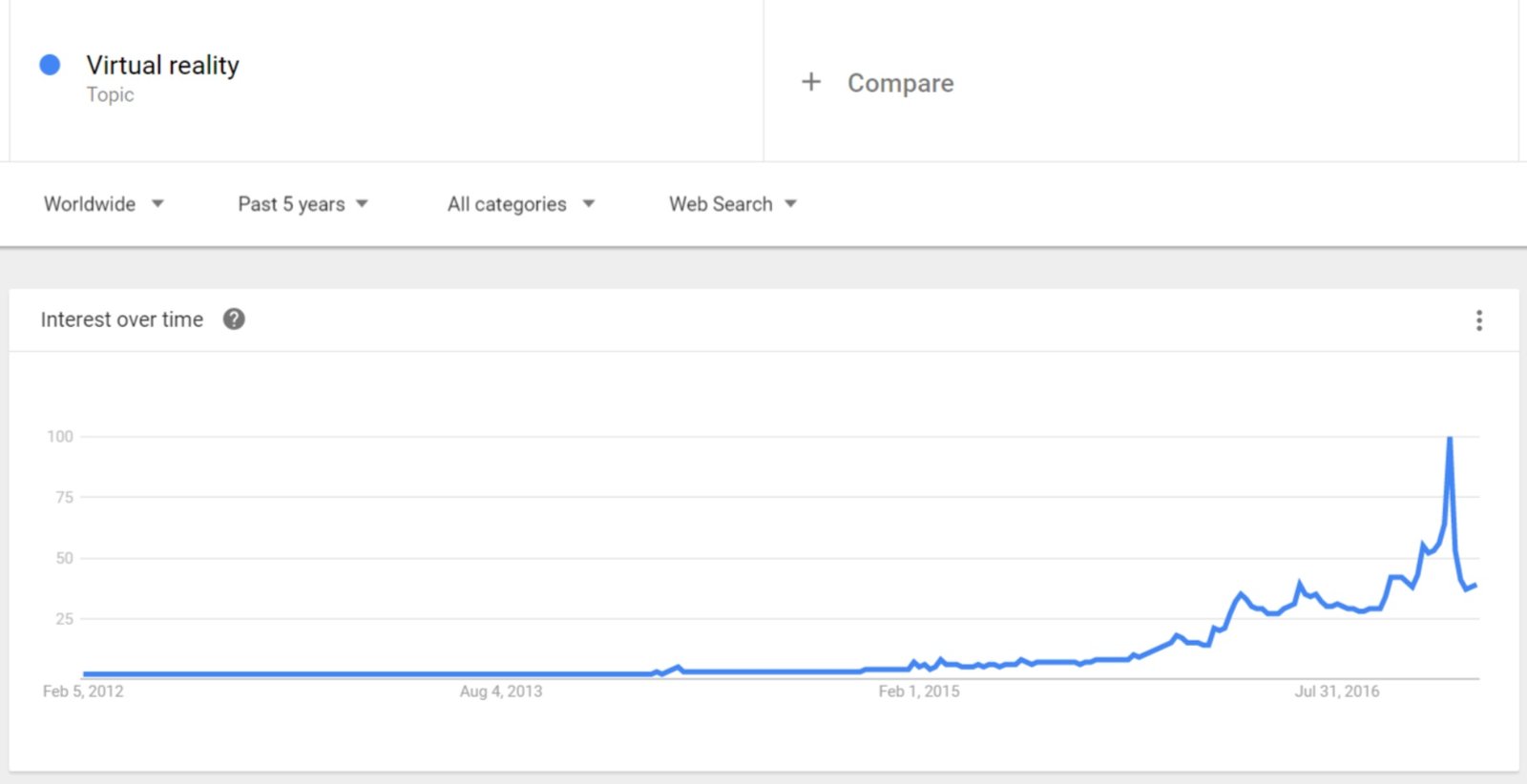Click the blue Virtual reality color dot
This screenshot has width=1527, height=784.
(50, 65)
